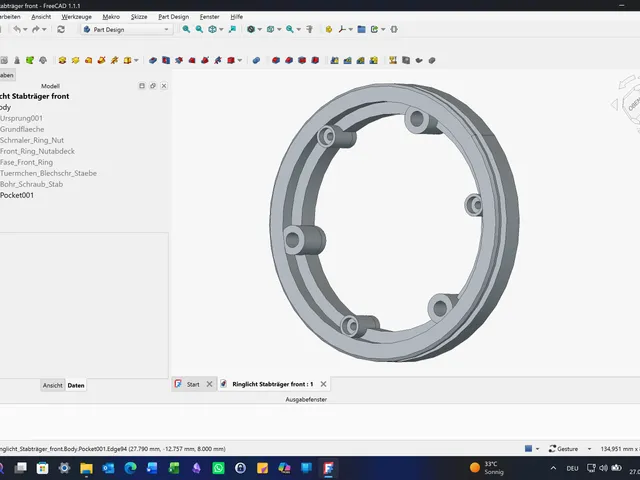Viewport: 640px width, 480px height.
Task: Open the Makro menu
Action: pos(111,17)
